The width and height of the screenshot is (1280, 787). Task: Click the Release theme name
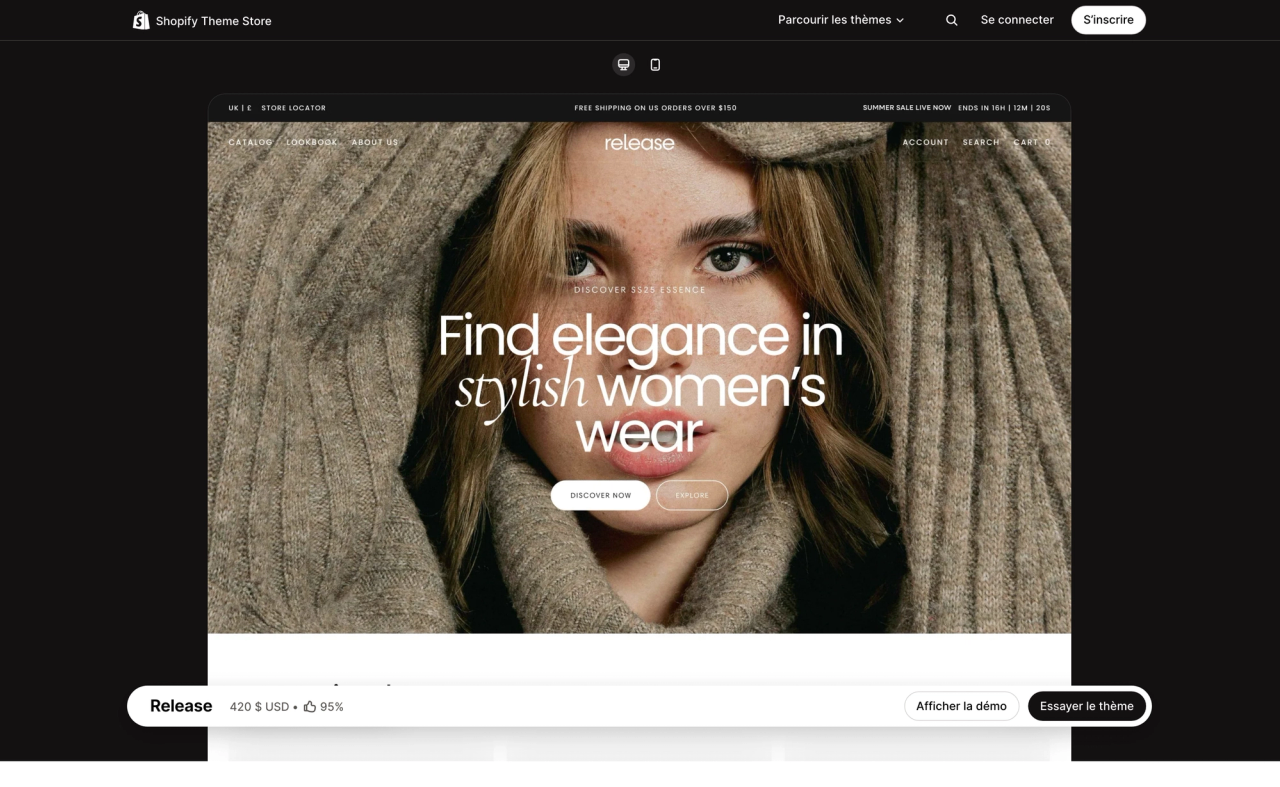181,706
